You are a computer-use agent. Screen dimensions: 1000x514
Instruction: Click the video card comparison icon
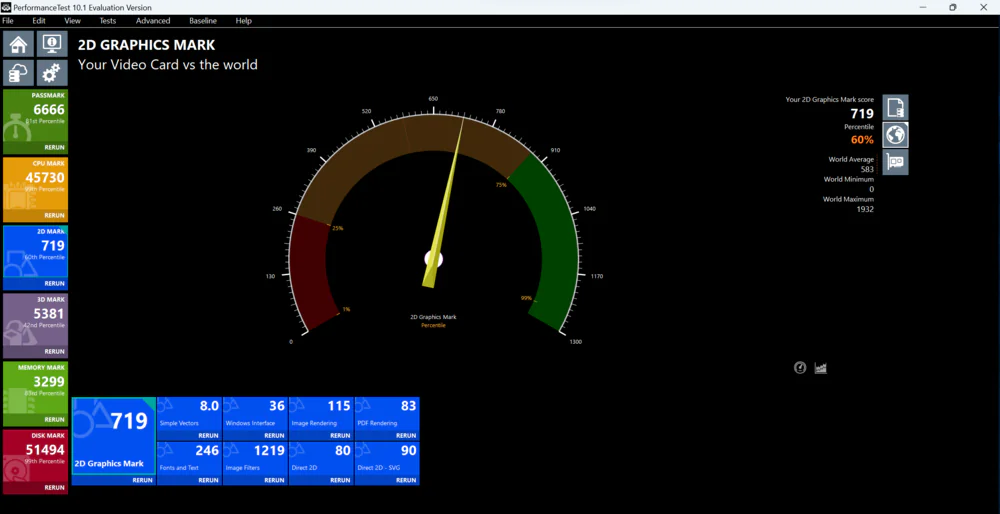895,162
